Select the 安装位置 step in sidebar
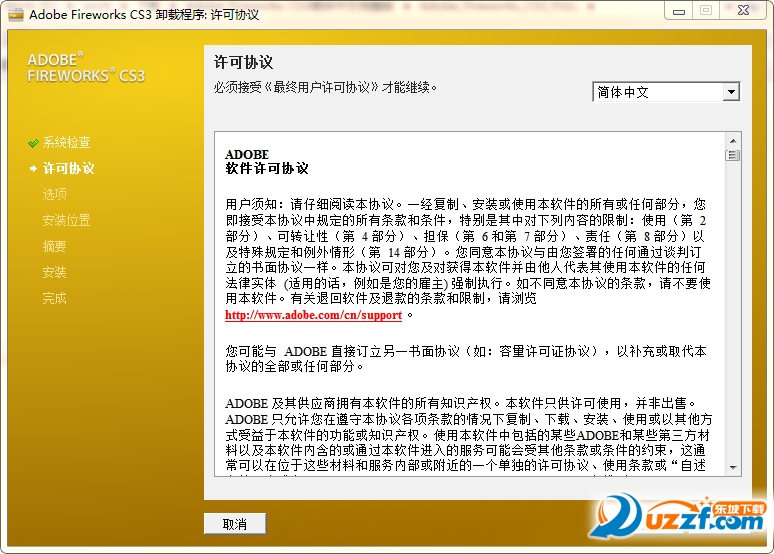The image size is (774, 554). pyautogui.click(x=67, y=220)
